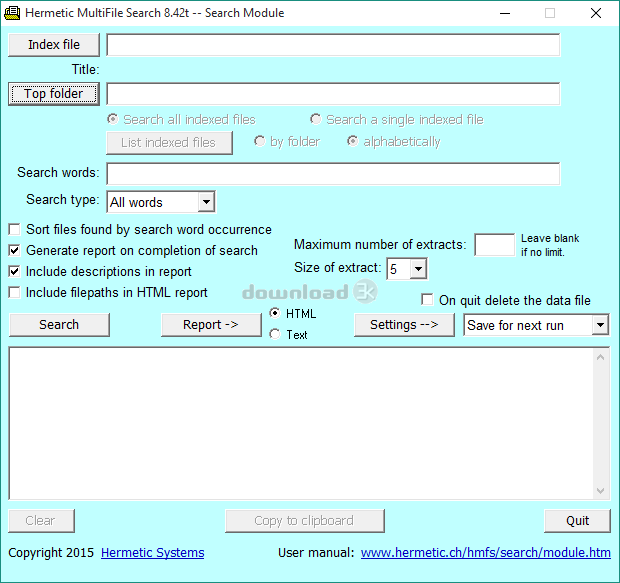Click the results scrollbar down arrow
Image resolution: width=620 pixels, height=583 pixels.
[600, 491]
